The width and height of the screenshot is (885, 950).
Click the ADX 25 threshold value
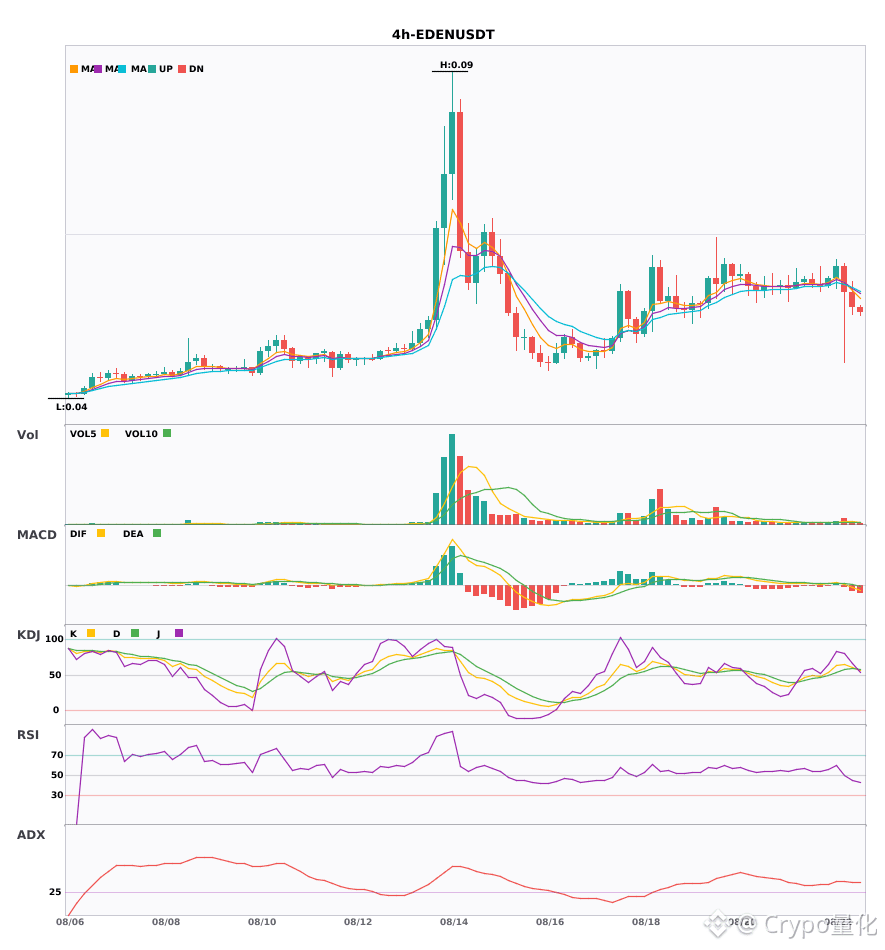coord(55,892)
